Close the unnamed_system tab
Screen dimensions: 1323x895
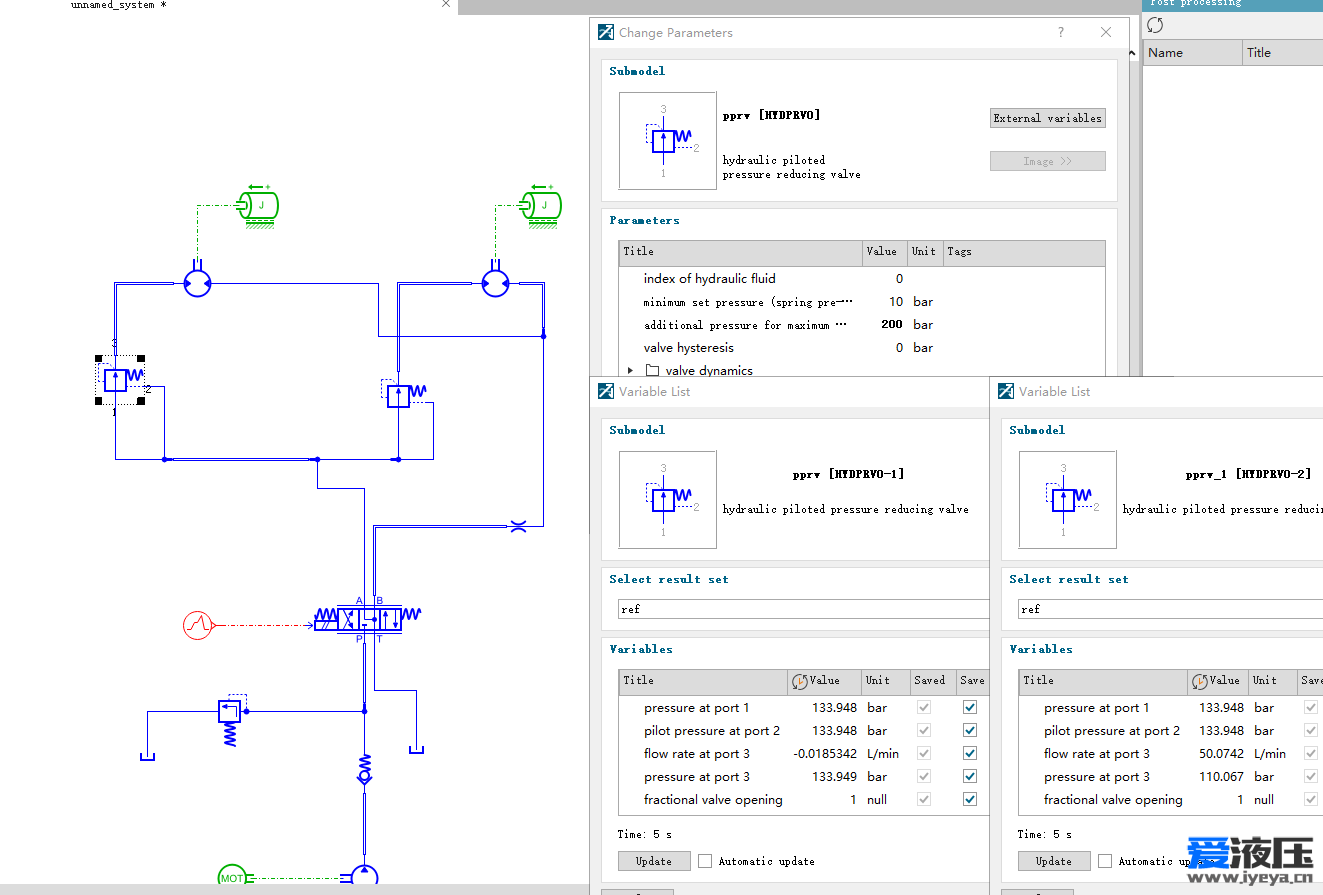(x=446, y=5)
